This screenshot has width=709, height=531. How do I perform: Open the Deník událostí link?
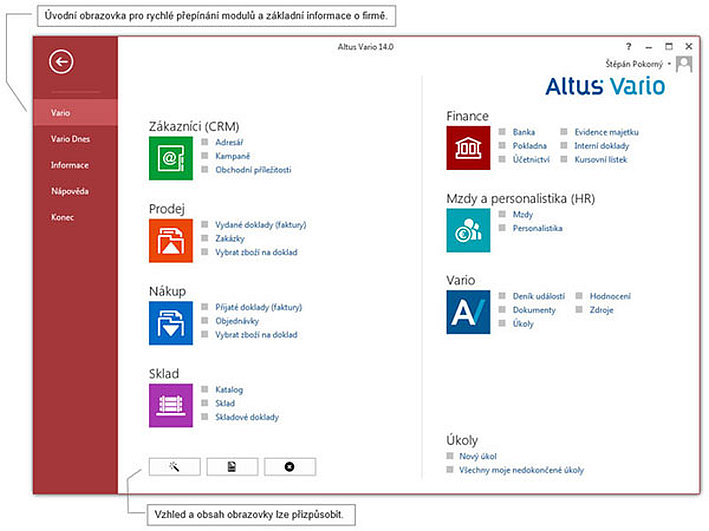(x=539, y=296)
